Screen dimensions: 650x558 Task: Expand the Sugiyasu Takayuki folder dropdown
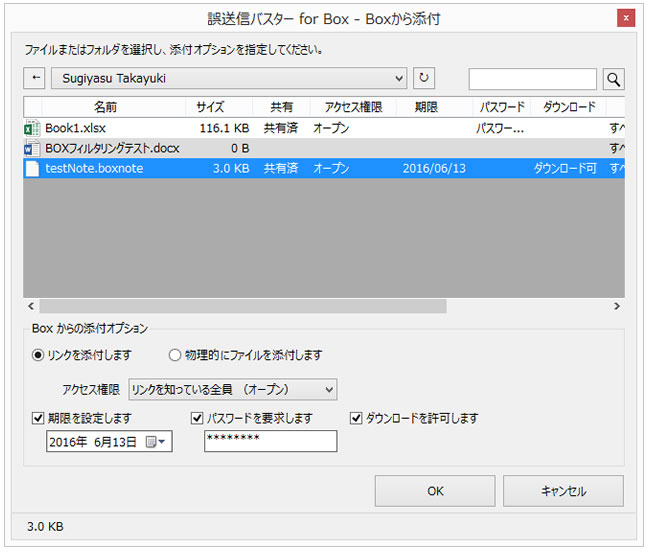399,78
